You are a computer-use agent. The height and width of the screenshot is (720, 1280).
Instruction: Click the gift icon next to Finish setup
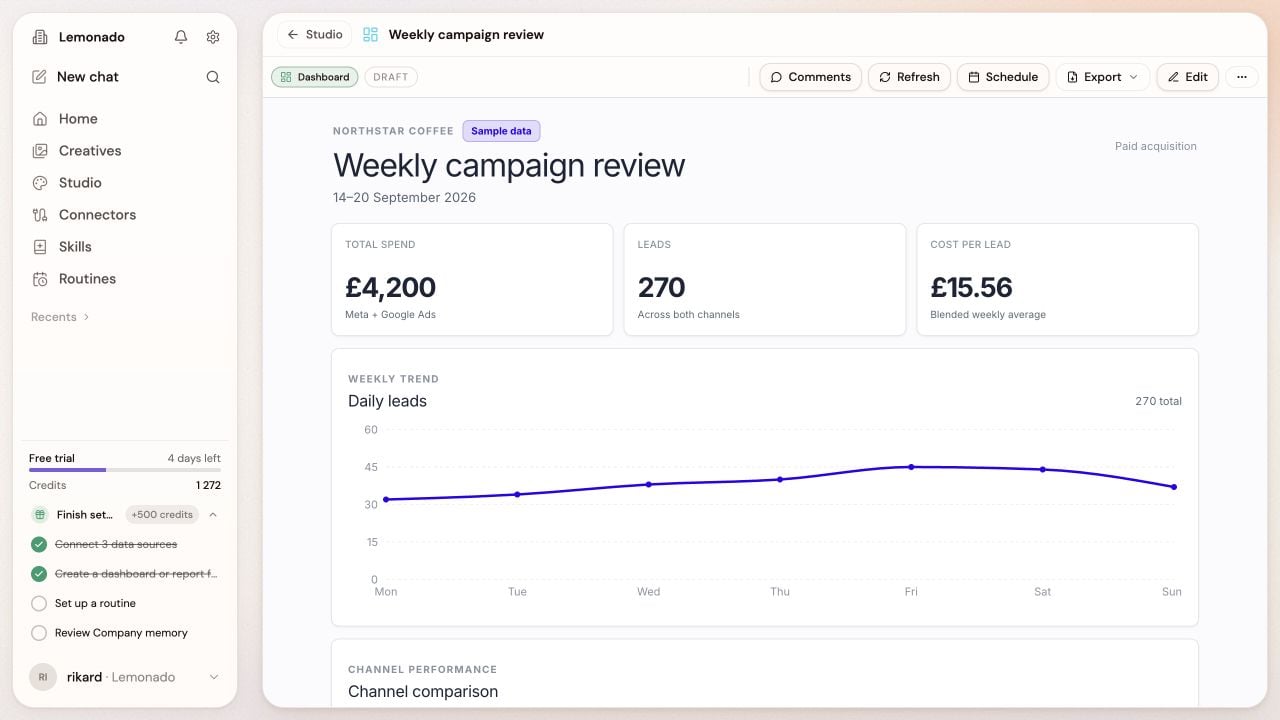pos(40,515)
